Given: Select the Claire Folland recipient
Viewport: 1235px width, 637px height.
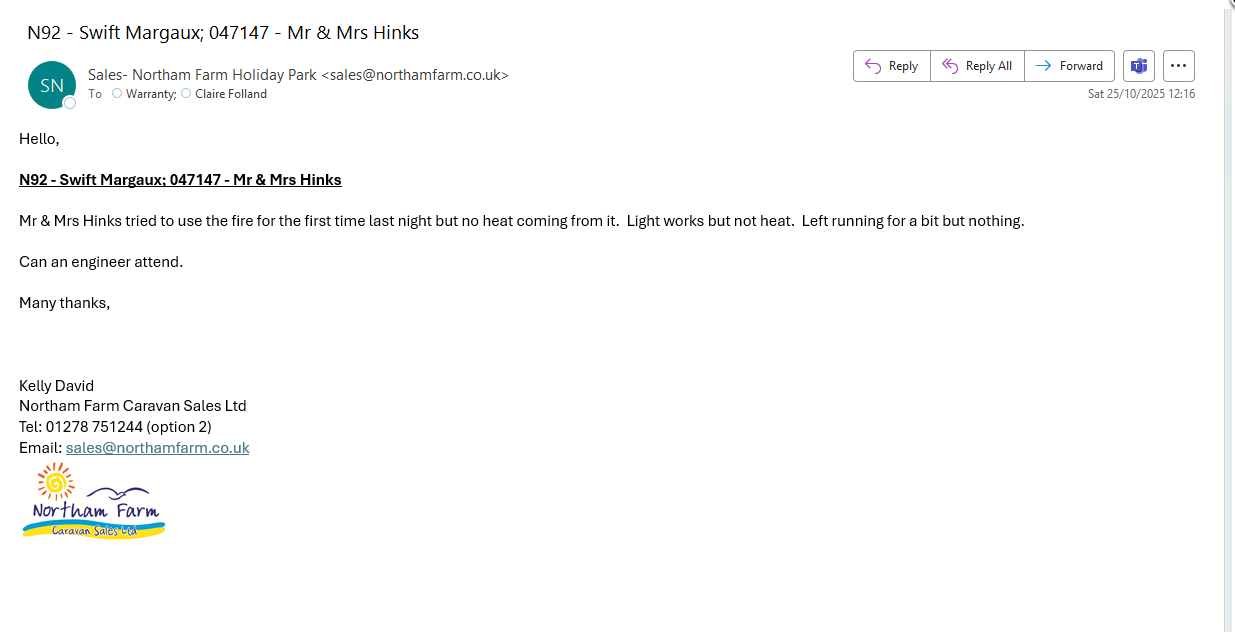Looking at the screenshot, I should (231, 94).
